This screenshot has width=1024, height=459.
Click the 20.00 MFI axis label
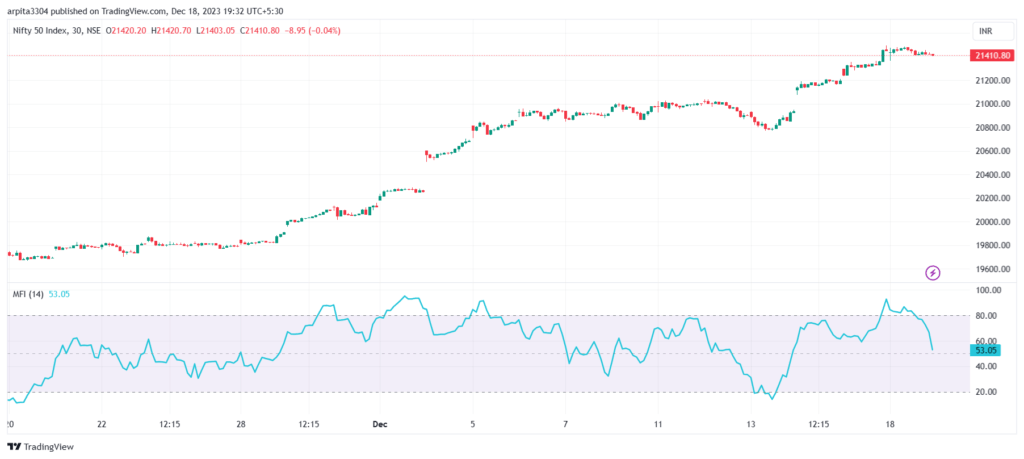click(987, 392)
